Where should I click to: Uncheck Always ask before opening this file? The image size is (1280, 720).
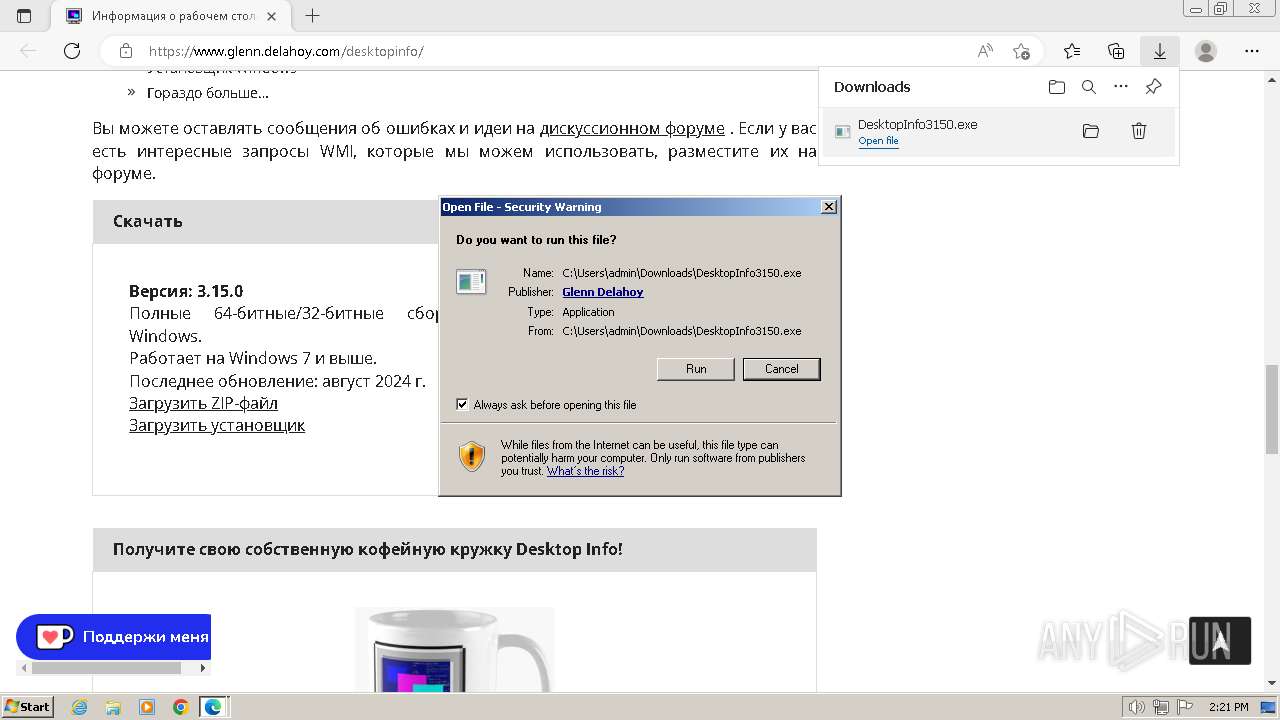click(x=462, y=405)
